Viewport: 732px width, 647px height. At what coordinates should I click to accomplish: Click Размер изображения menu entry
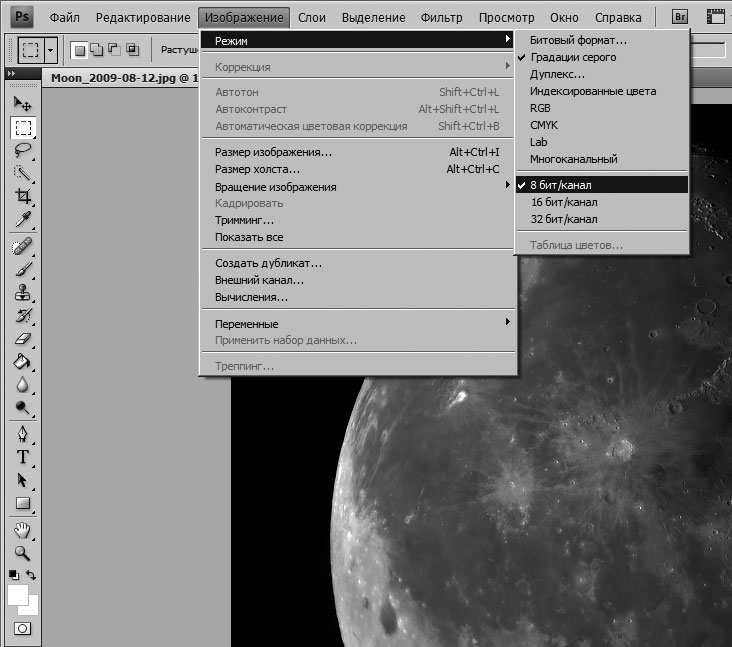[x=273, y=152]
